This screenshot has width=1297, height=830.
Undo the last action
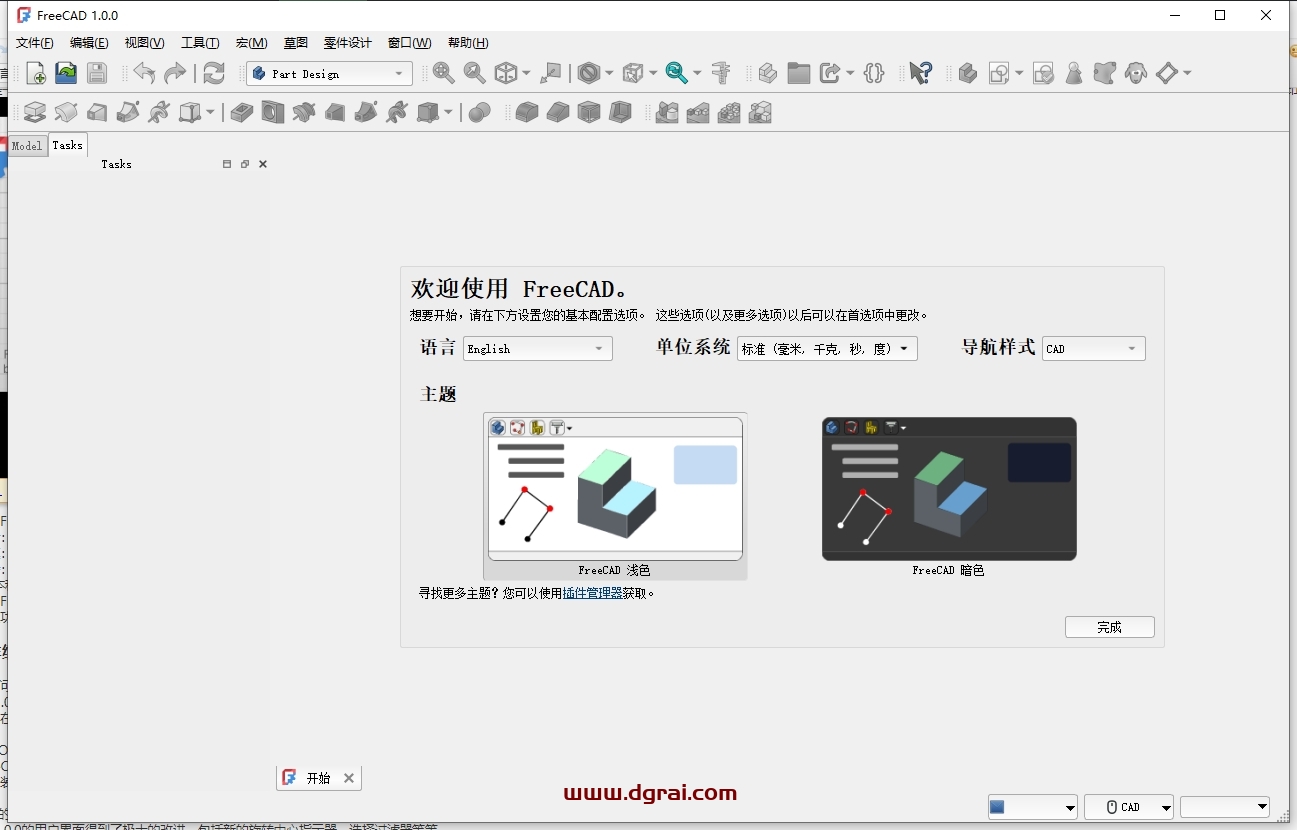[x=144, y=73]
